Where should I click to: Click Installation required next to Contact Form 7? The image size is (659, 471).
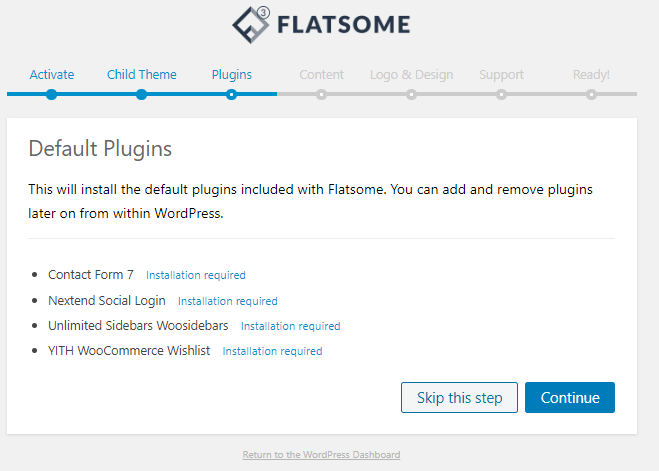tap(196, 275)
